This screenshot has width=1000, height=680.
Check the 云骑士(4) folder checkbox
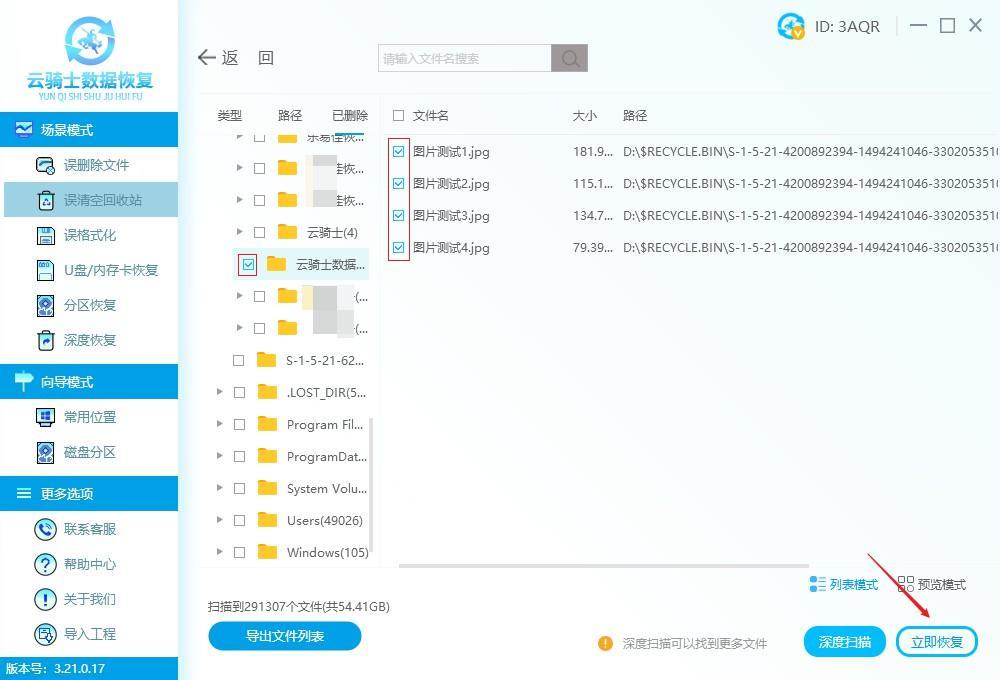(260, 232)
